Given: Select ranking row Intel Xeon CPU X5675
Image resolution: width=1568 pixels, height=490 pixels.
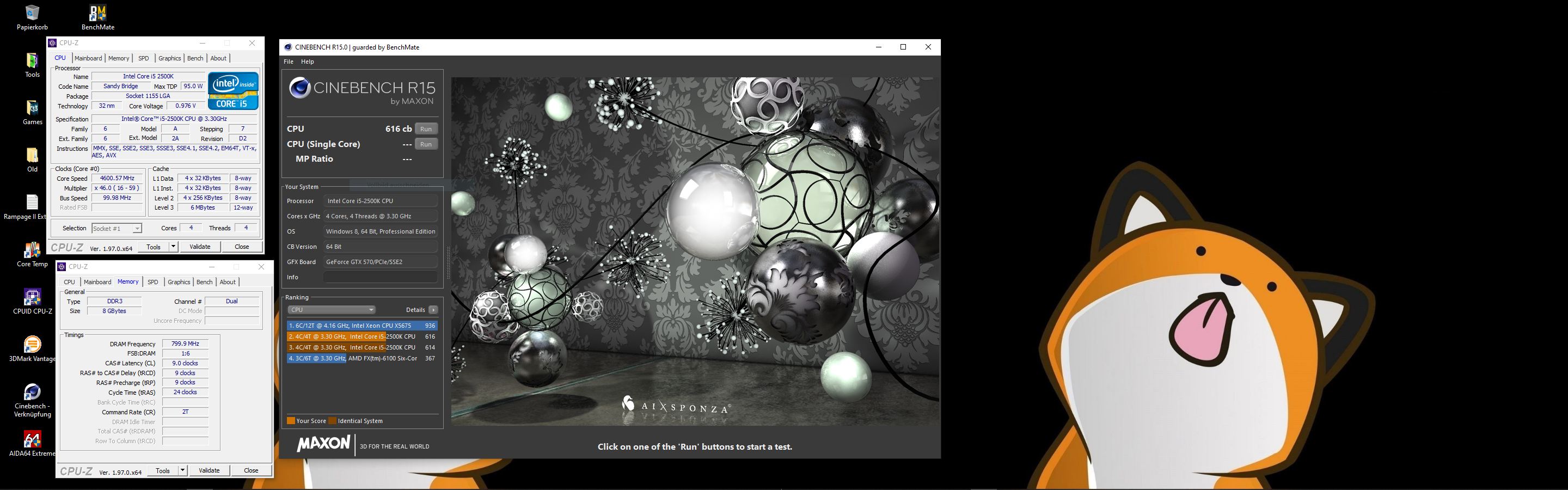Looking at the screenshot, I should 362,326.
